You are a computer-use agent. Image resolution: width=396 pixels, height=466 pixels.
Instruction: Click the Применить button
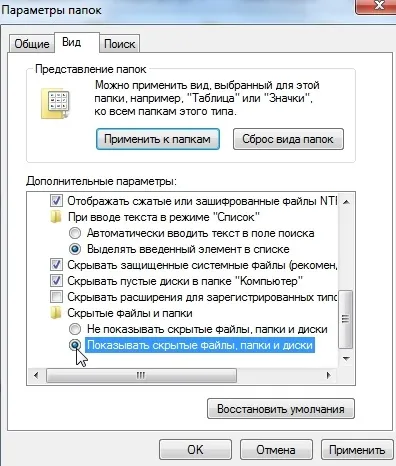click(357, 450)
